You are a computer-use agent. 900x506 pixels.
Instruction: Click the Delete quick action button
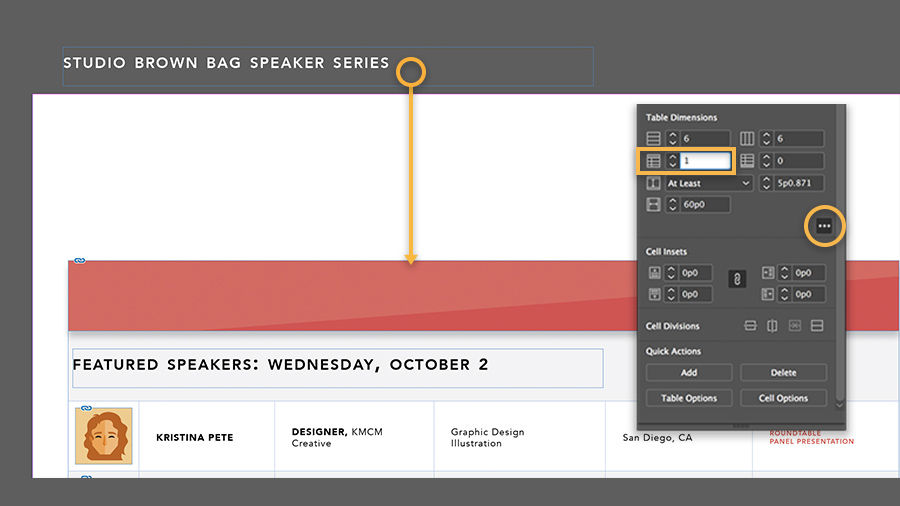coord(783,372)
